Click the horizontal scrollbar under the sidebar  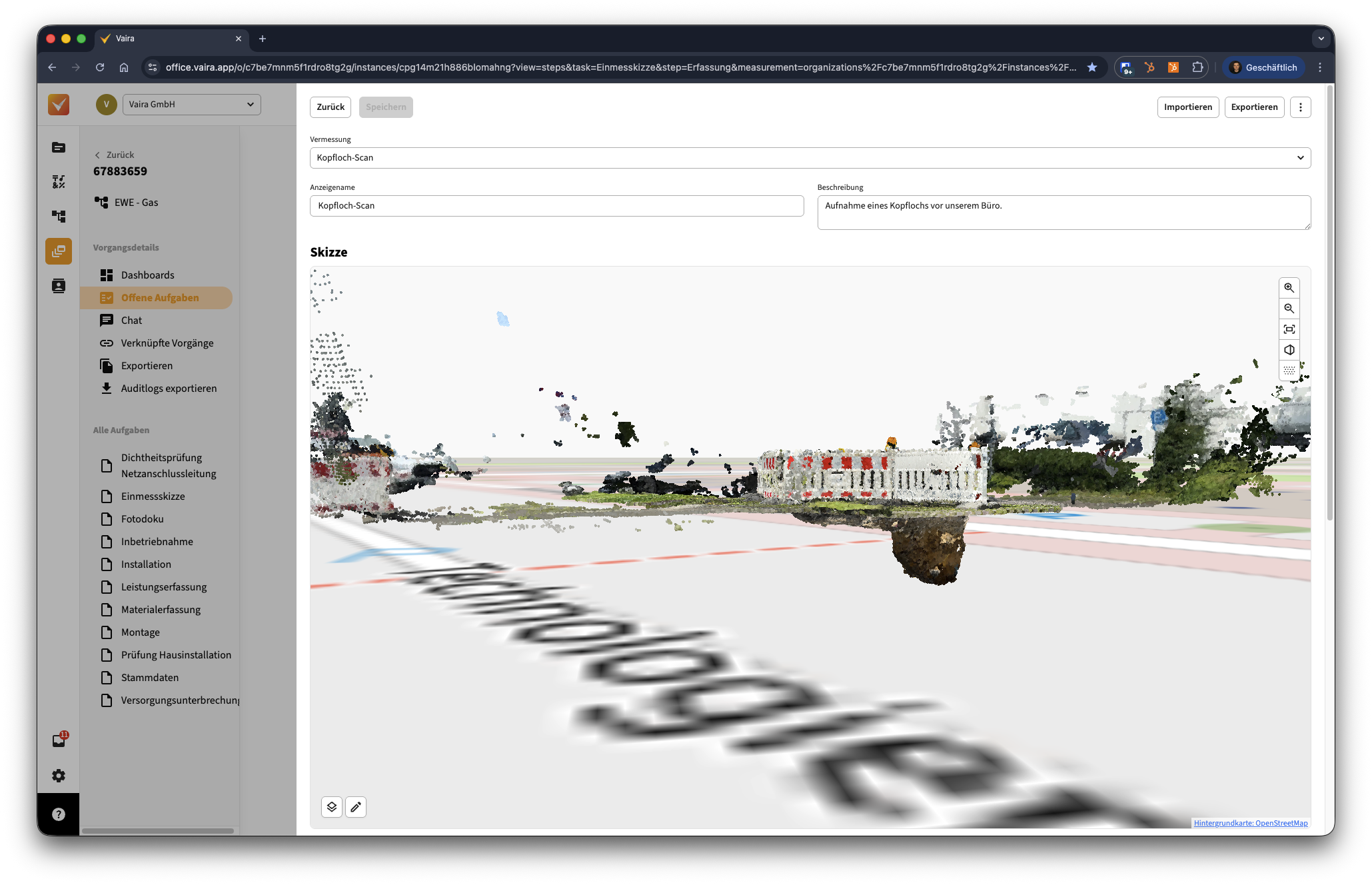click(158, 831)
